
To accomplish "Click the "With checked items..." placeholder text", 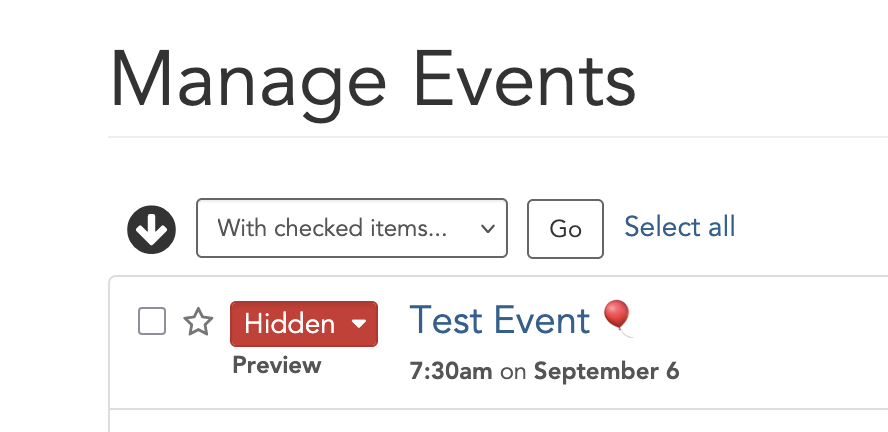I will 332,228.
